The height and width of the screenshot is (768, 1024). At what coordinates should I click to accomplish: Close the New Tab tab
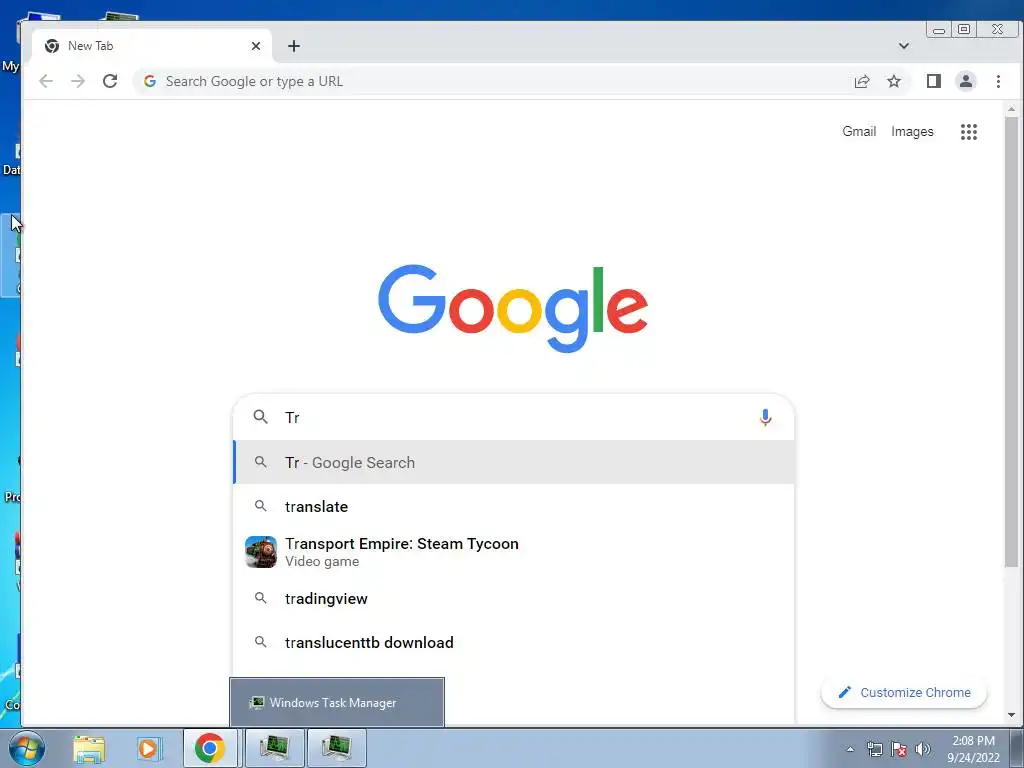(256, 46)
